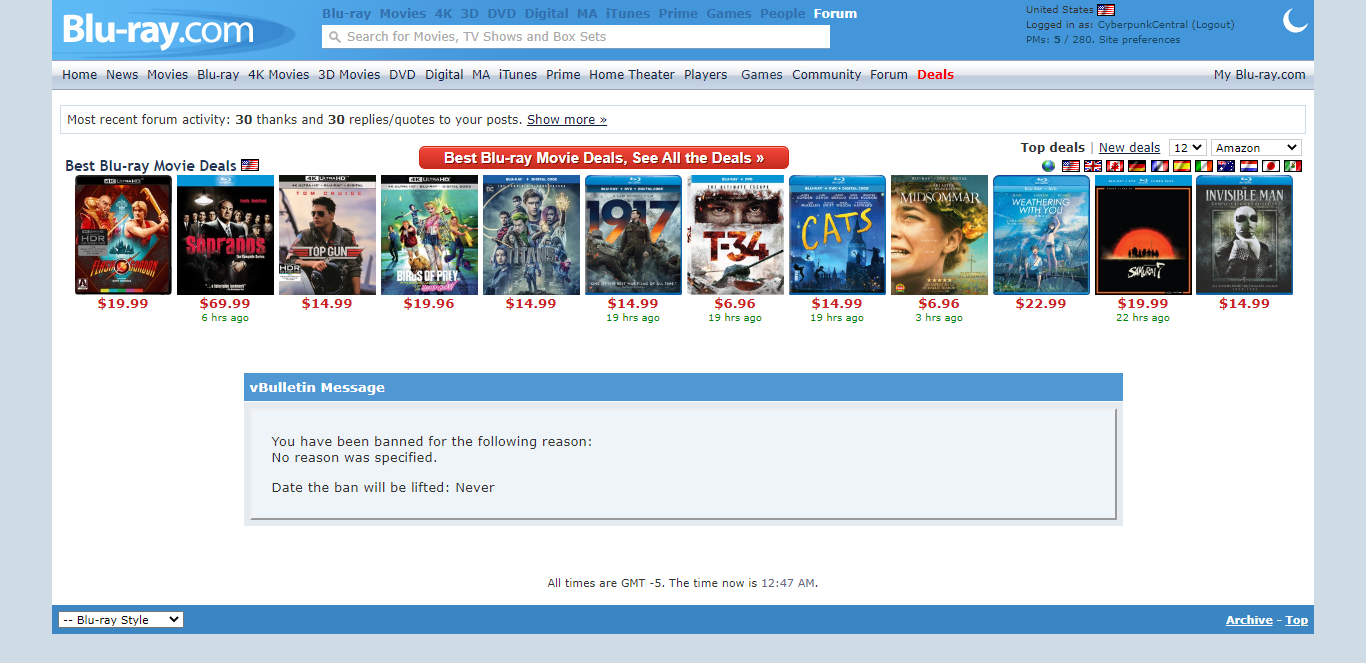The image size is (1366, 663).
Task: Click the Best Blu-ray Movie Deals red button
Action: [604, 158]
